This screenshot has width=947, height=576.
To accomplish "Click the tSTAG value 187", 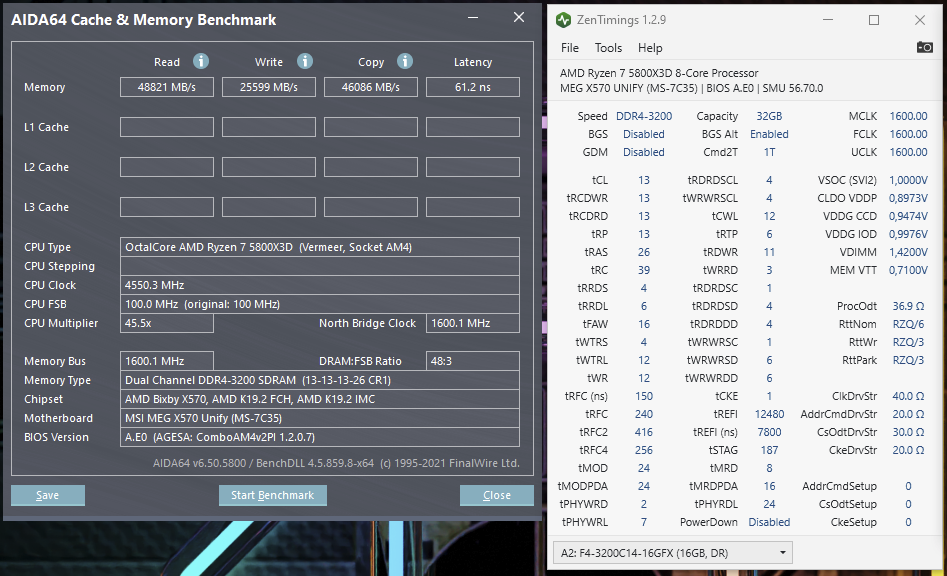I will point(769,450).
